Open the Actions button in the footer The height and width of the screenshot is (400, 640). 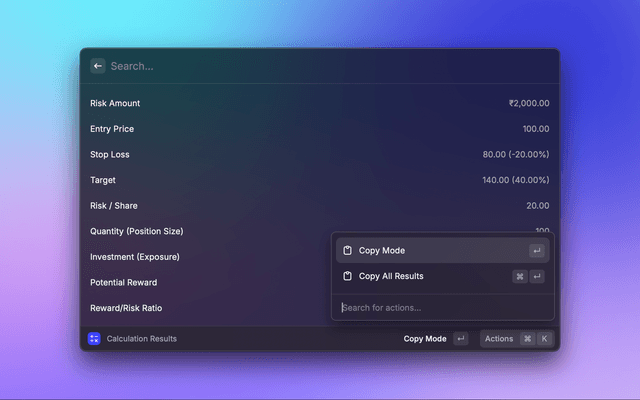[499, 339]
